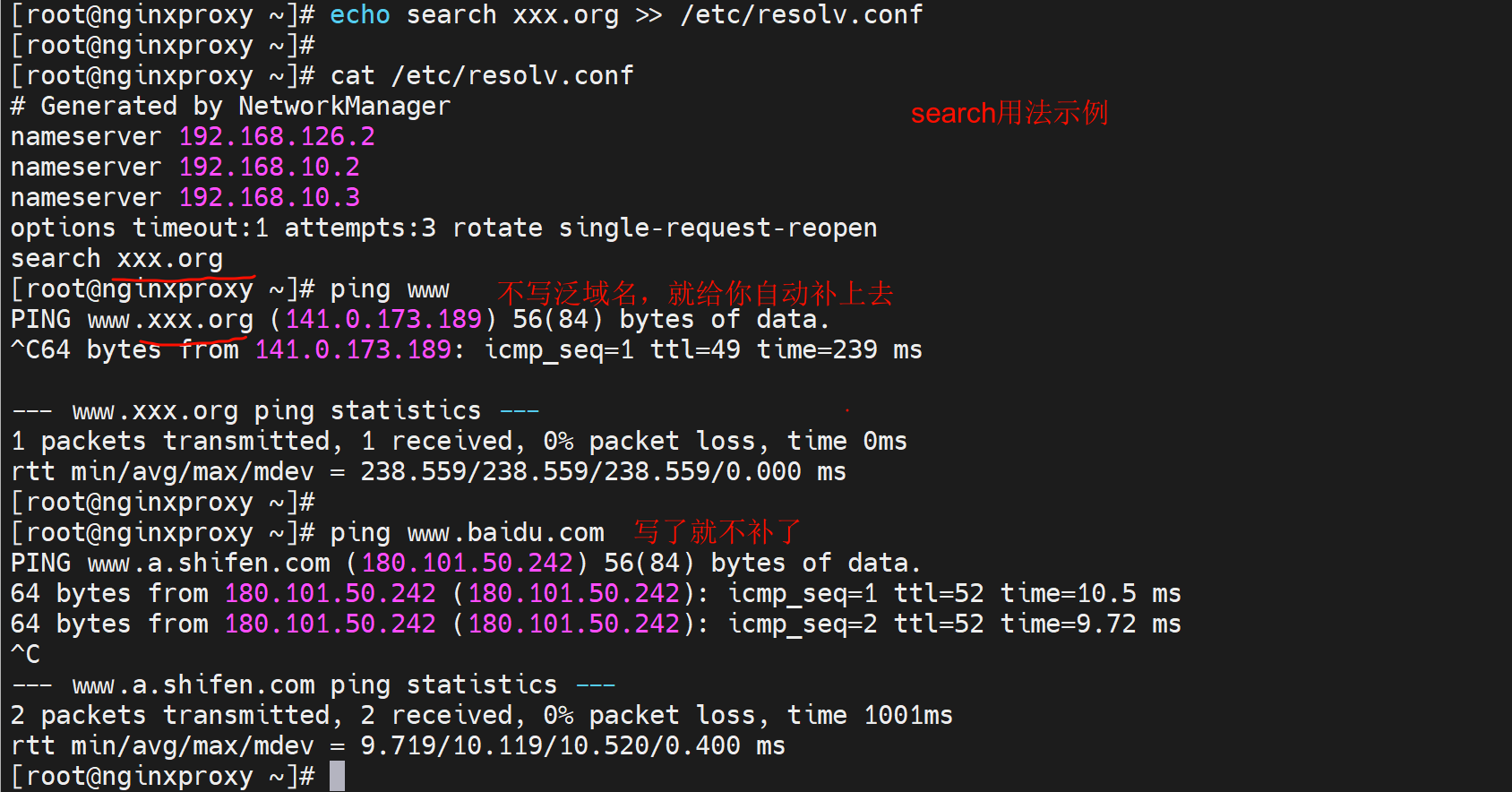Click the blinking cursor at the last prompt

[337, 776]
